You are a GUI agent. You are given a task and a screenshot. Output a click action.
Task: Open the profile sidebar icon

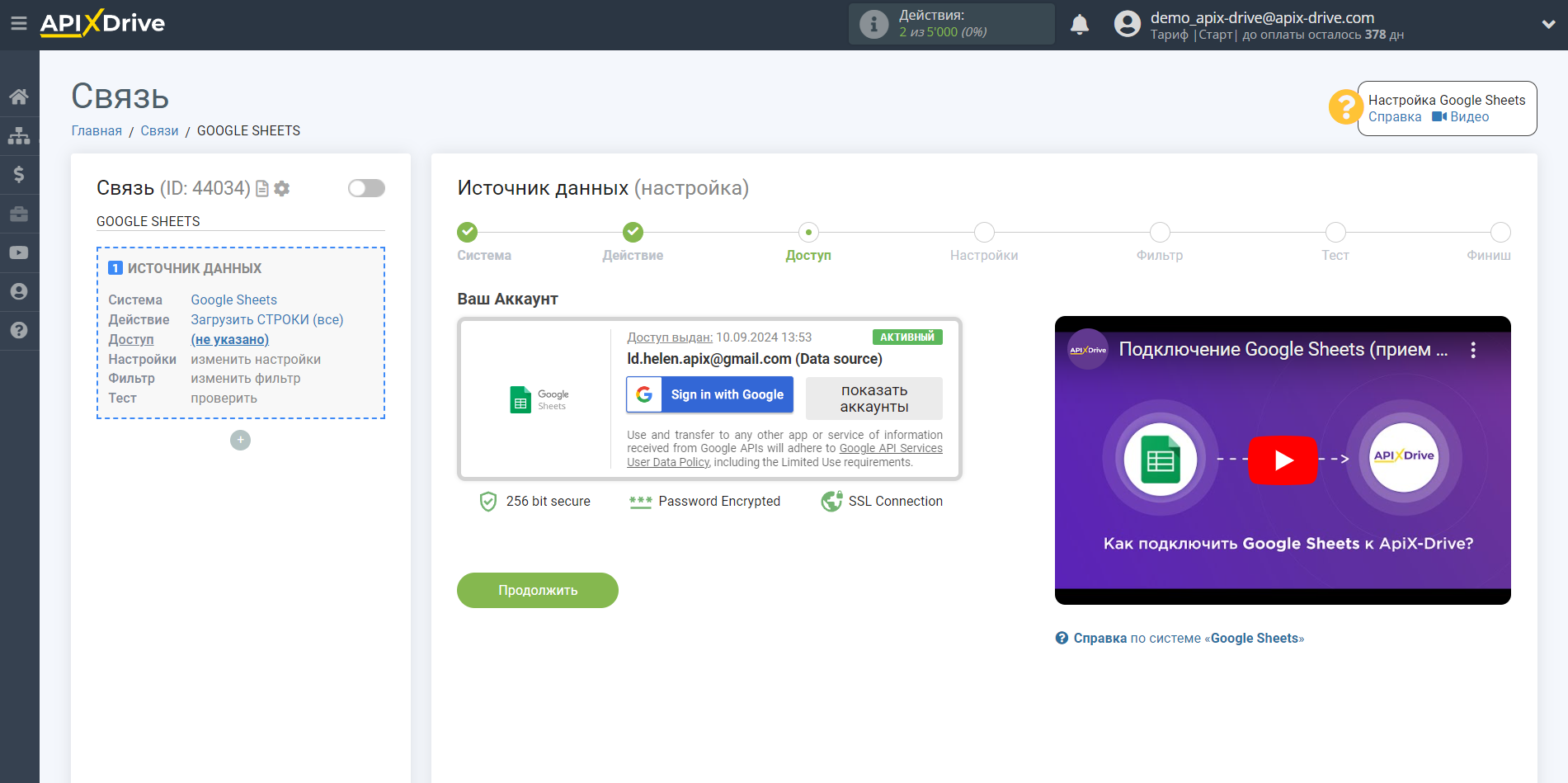tap(19, 291)
